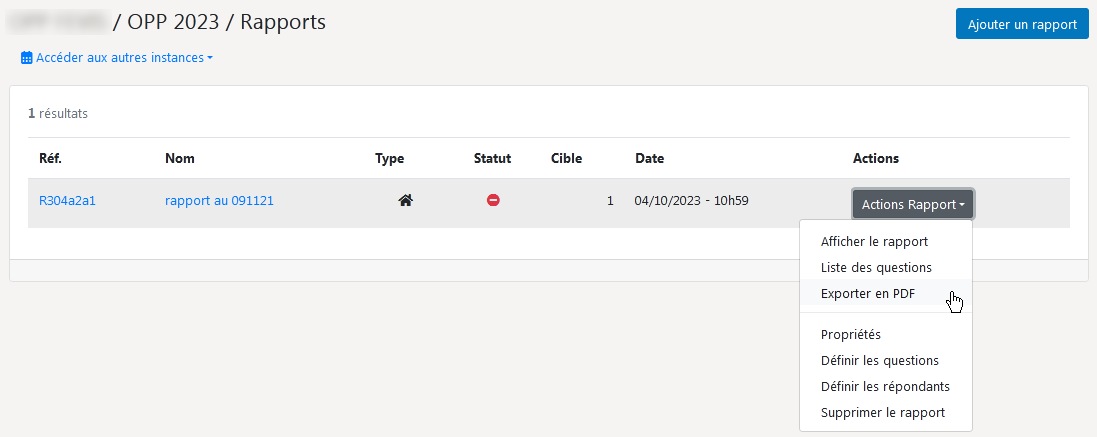Open the R304a2a1 reference link
Screen dimensions: 1097x437
point(67,201)
